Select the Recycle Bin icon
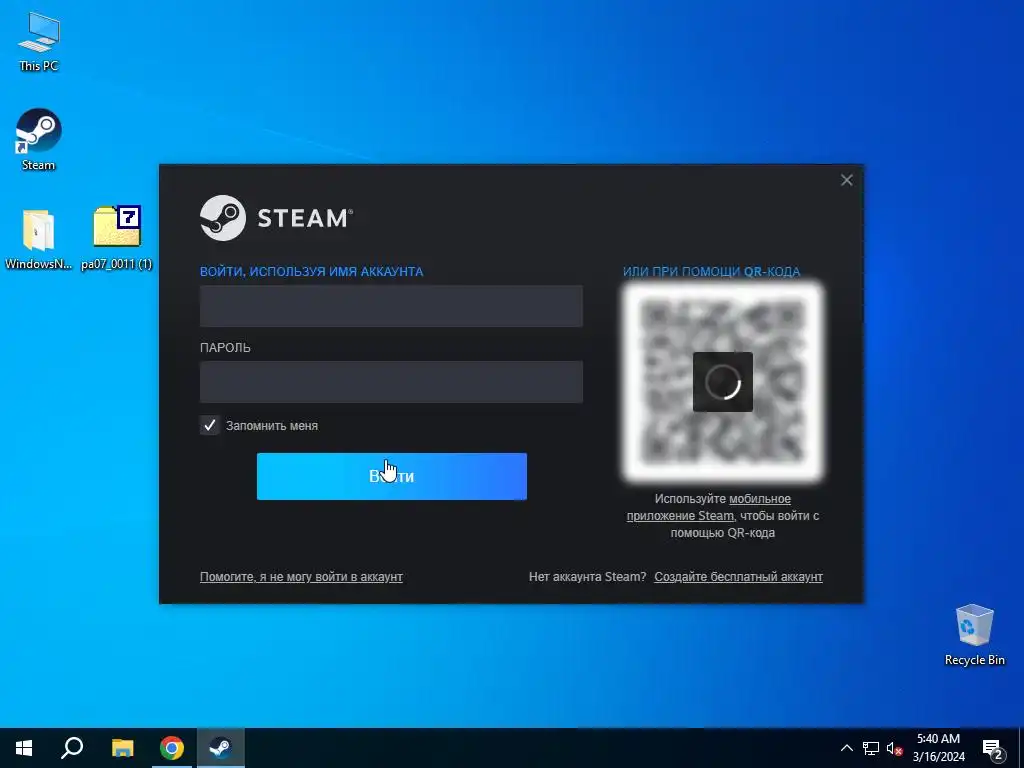The width and height of the screenshot is (1024, 768). coord(974,635)
